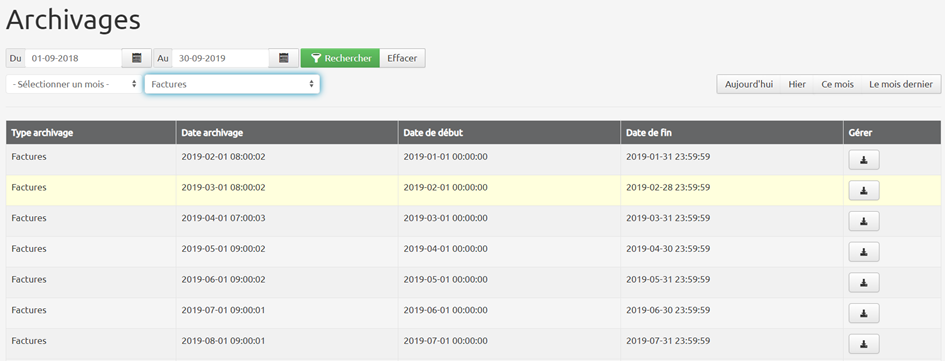Viewport: 945px width, 361px height.
Task: Focus the Au date field showing 30-09-2019
Action: [221, 58]
